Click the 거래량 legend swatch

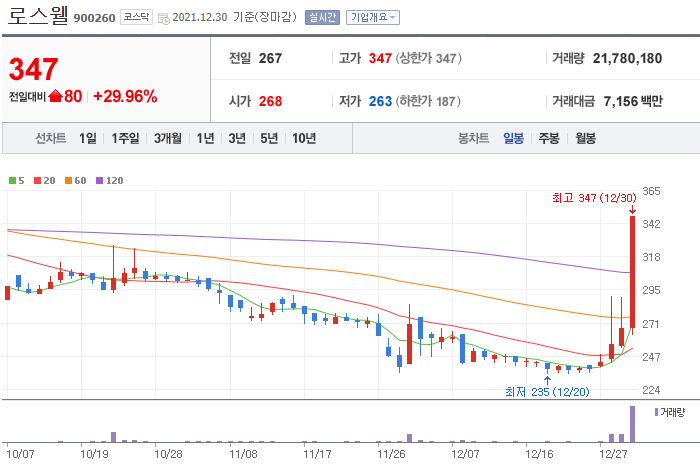(x=656, y=412)
